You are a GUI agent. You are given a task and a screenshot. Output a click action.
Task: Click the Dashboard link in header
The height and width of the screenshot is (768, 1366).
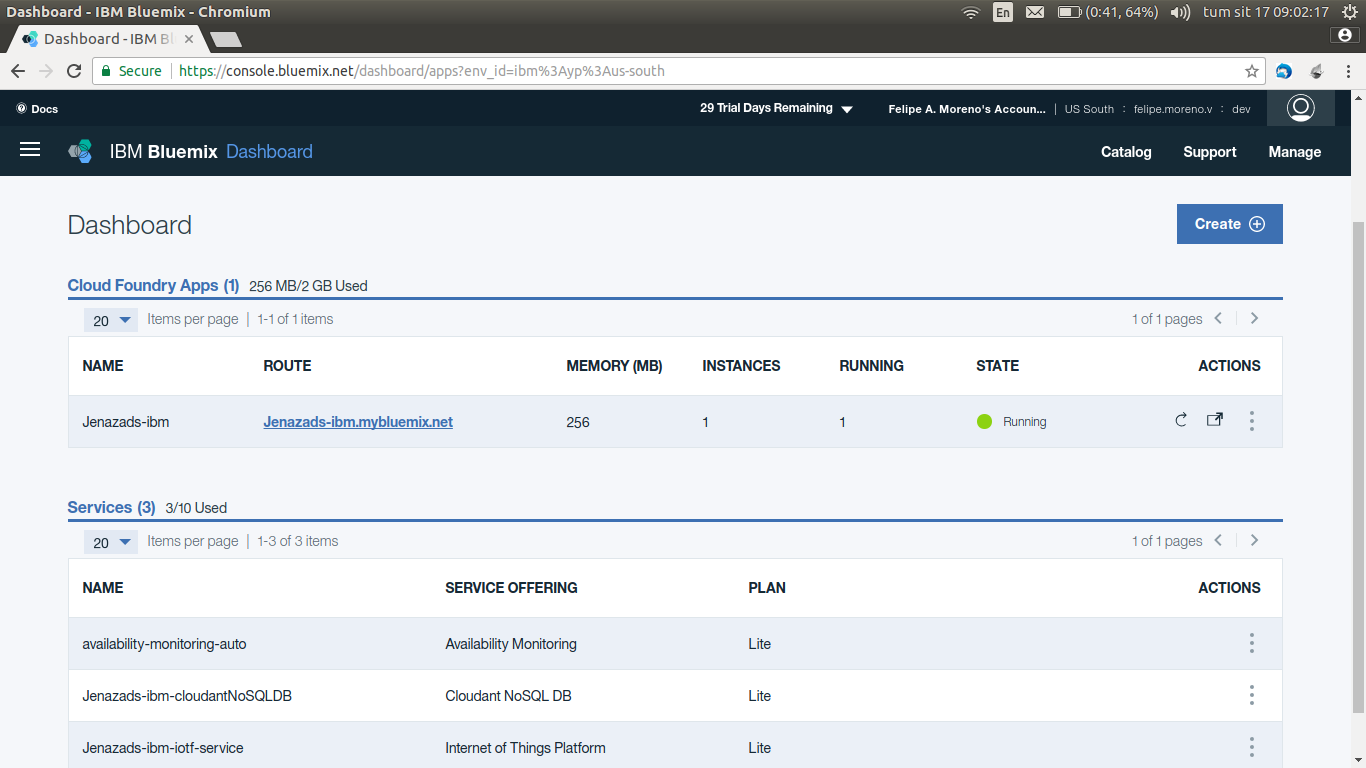pos(269,152)
